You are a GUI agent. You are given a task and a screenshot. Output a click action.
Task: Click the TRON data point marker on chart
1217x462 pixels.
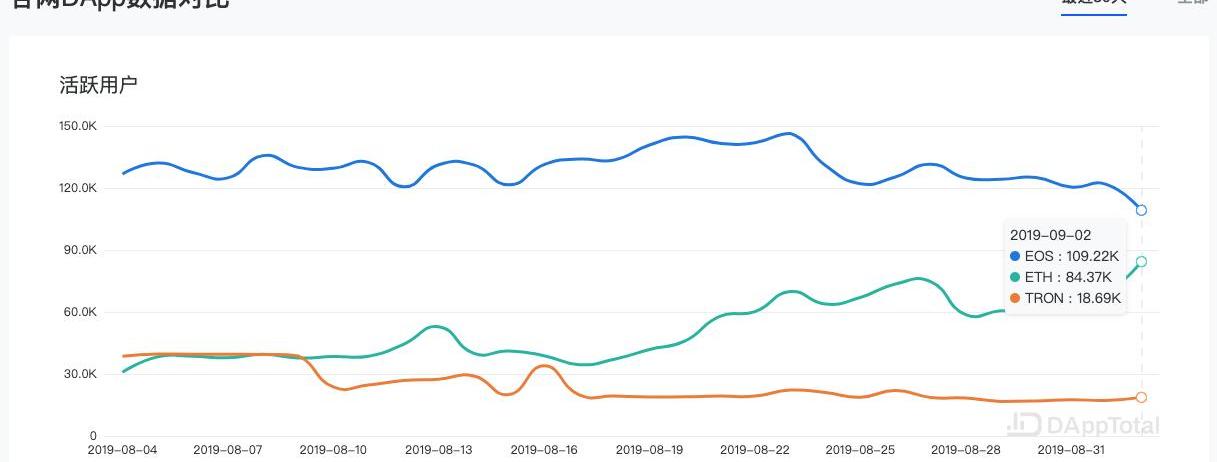coord(1141,397)
